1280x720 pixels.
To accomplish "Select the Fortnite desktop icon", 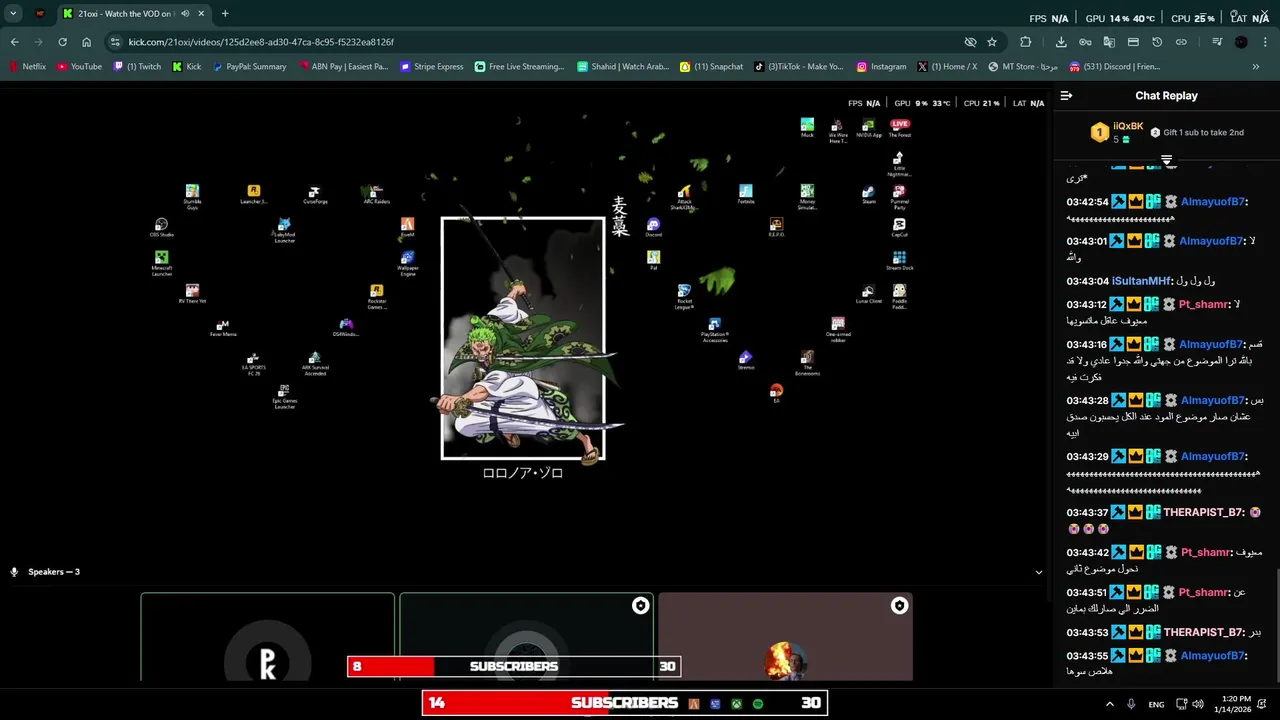I will tap(745, 194).
